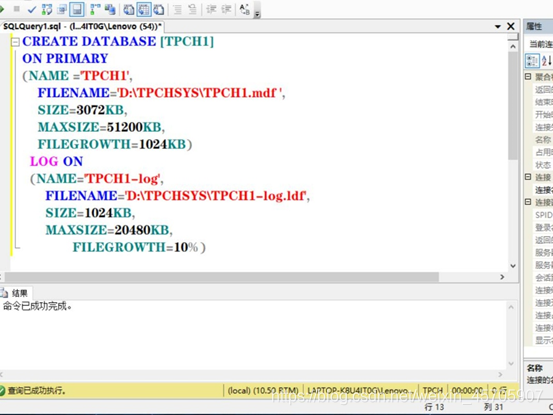553x415 pixels.
Task: Click the Comment out selected lines icon
Action: point(177,10)
